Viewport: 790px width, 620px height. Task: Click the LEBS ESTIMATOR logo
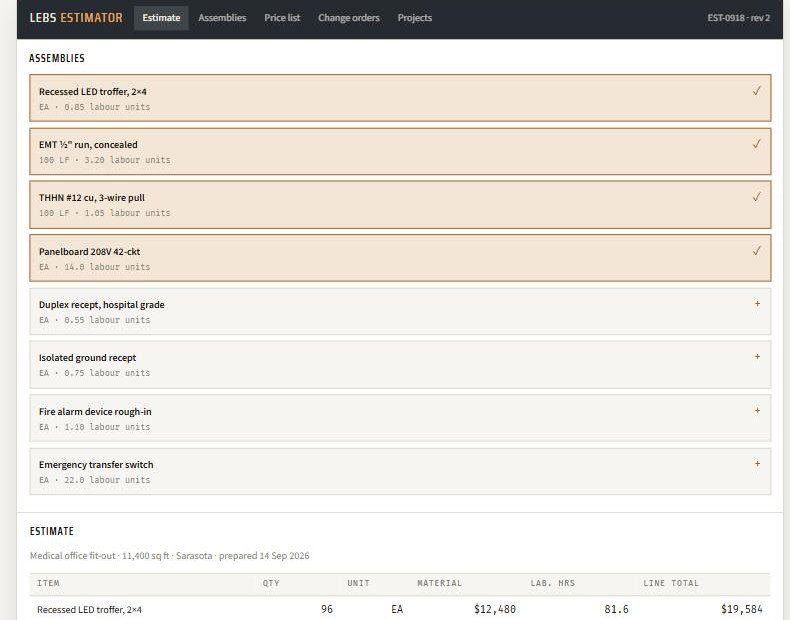click(x=76, y=18)
